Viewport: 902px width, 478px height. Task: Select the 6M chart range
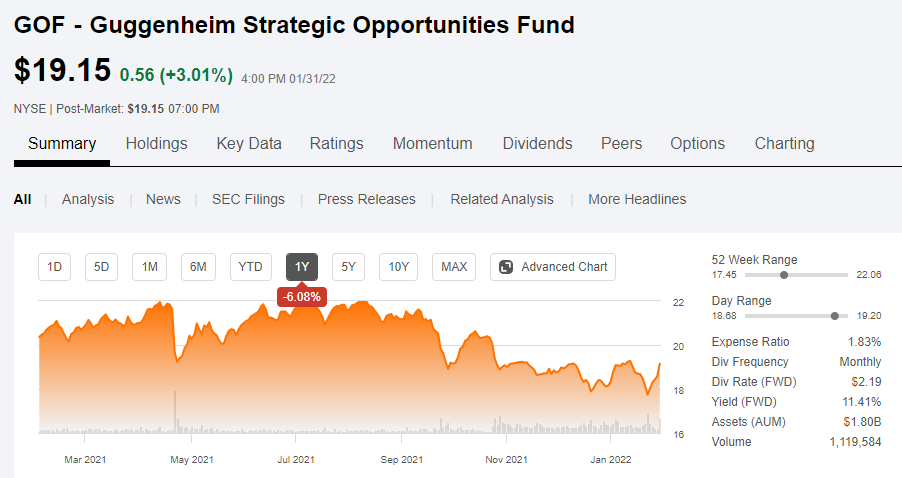pos(198,267)
